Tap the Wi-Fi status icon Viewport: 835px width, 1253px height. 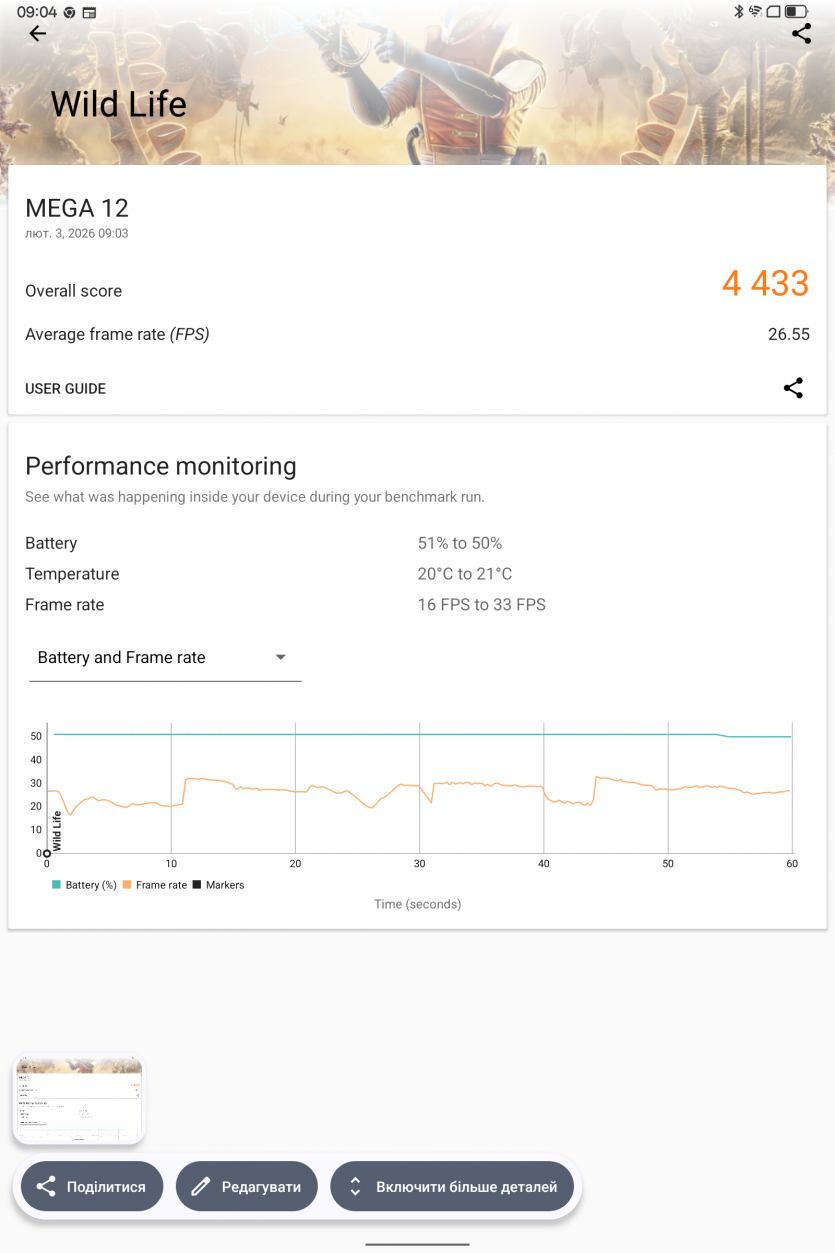[756, 12]
